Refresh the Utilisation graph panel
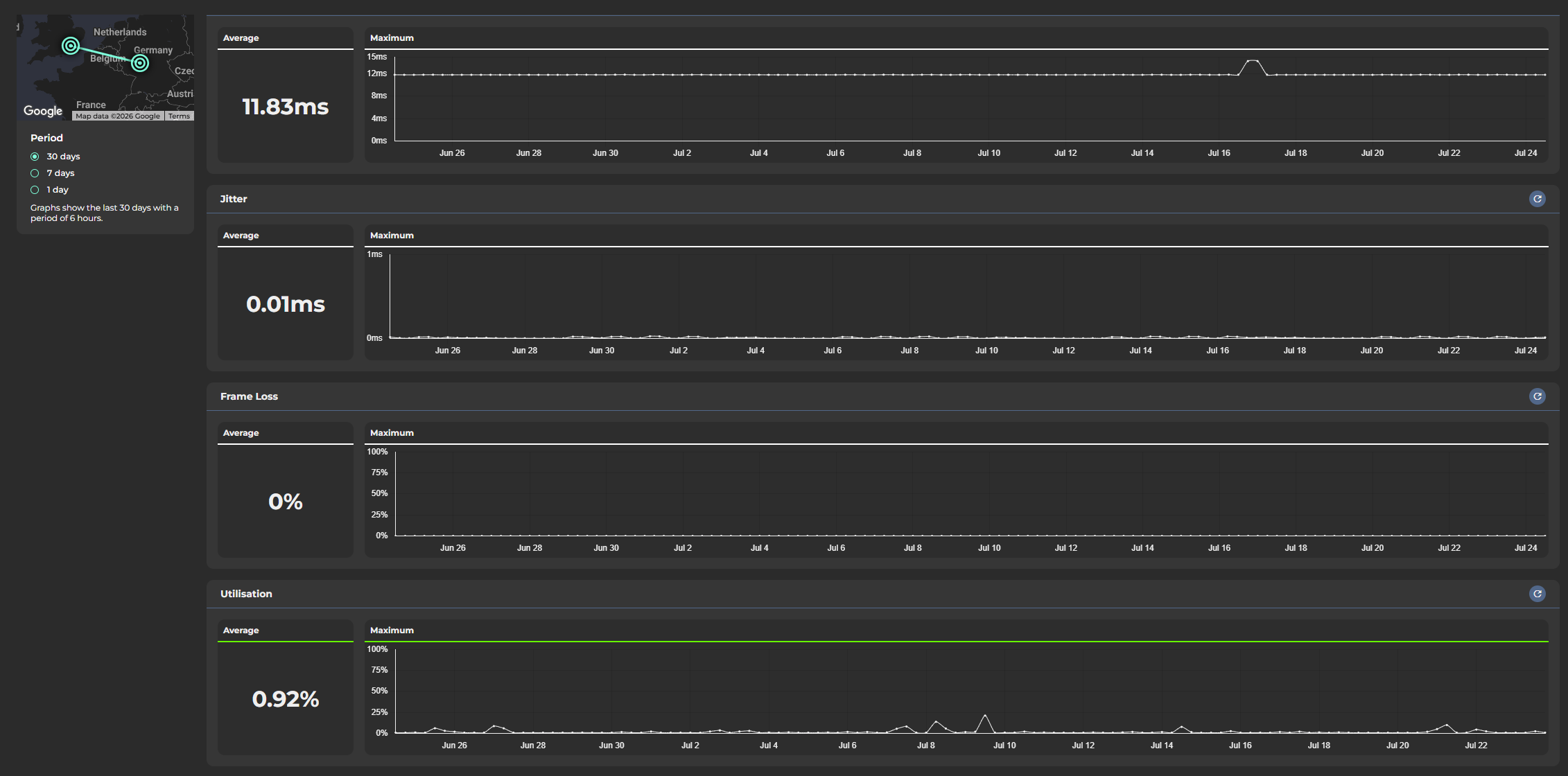This screenshot has width=1568, height=776. point(1537,594)
